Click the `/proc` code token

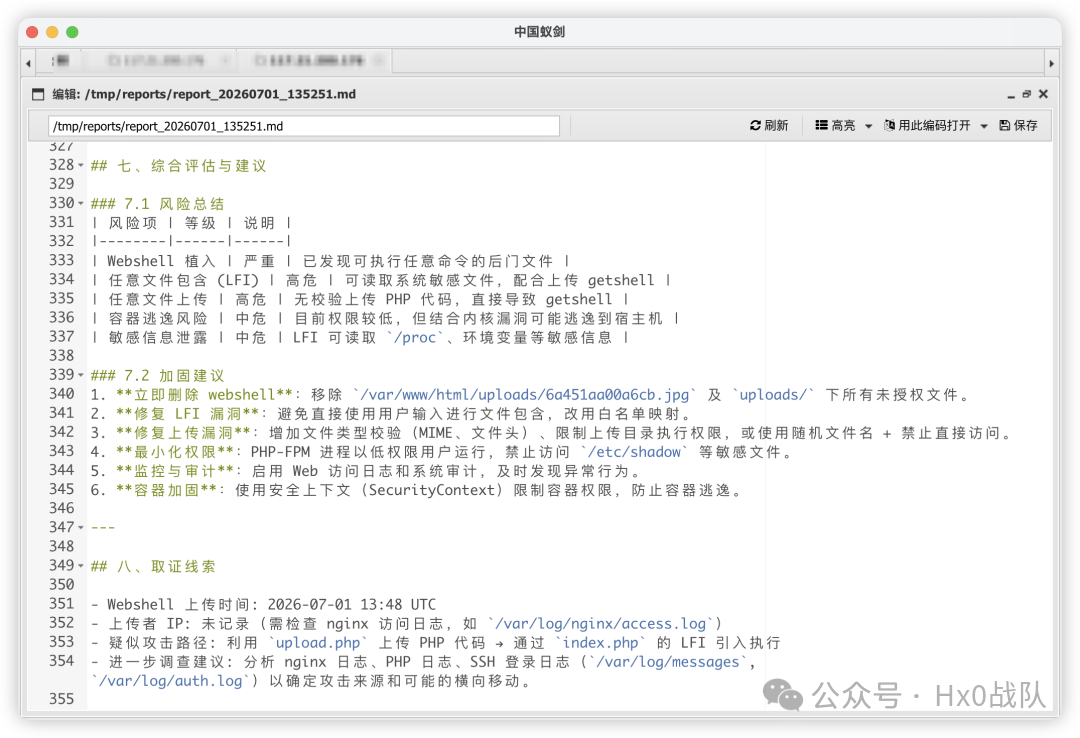coord(415,338)
